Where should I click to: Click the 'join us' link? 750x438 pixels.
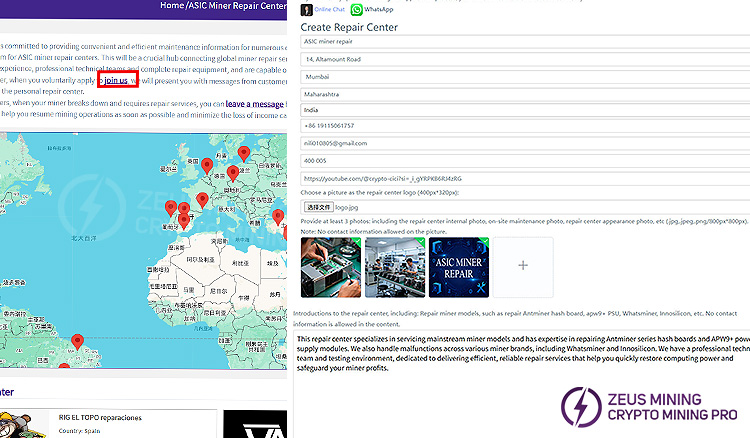point(116,80)
